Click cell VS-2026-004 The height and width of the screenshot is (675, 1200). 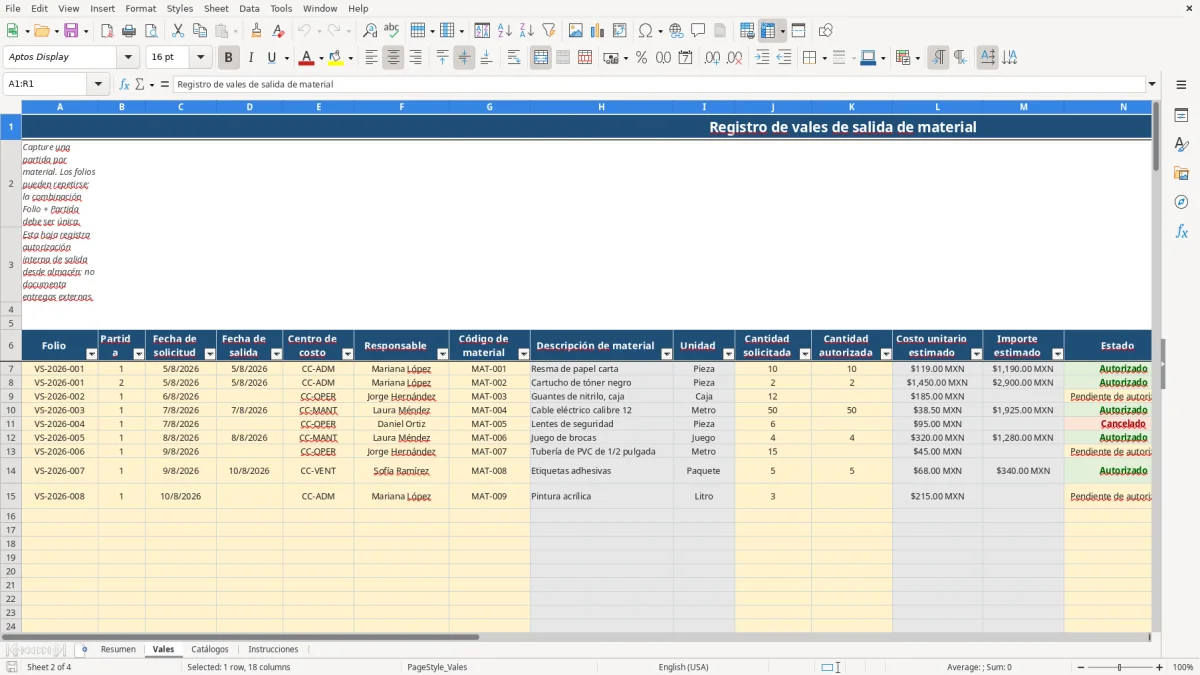59,424
